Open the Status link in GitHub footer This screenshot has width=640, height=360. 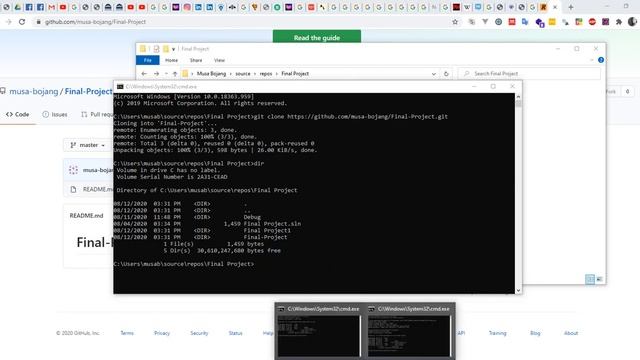pyautogui.click(x=236, y=333)
